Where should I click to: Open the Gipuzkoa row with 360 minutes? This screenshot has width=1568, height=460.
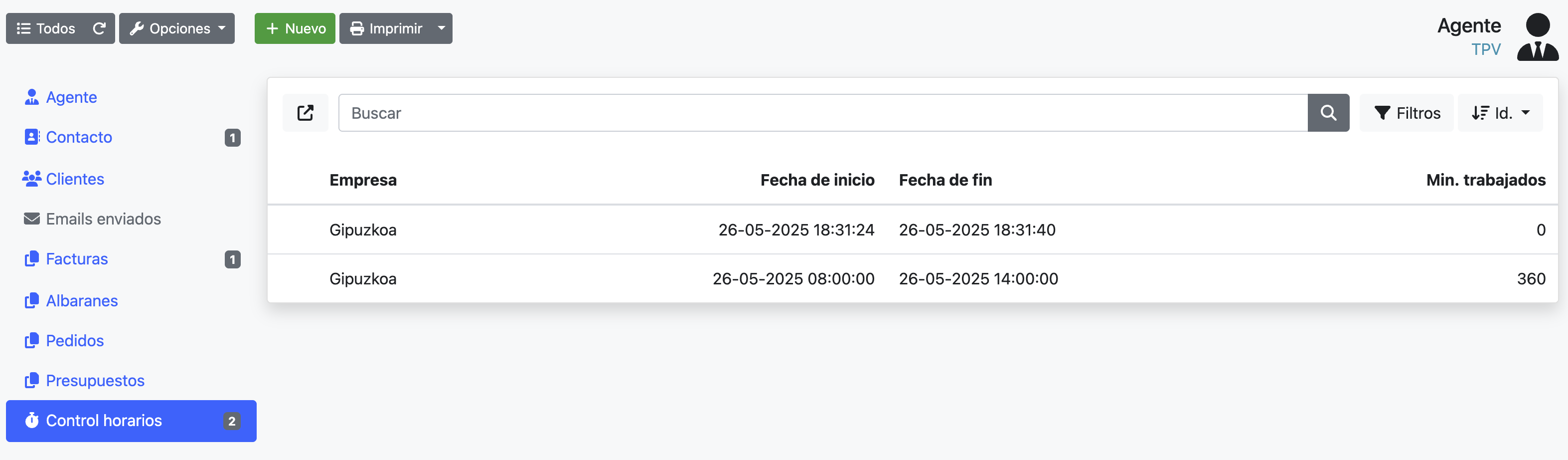click(913, 278)
